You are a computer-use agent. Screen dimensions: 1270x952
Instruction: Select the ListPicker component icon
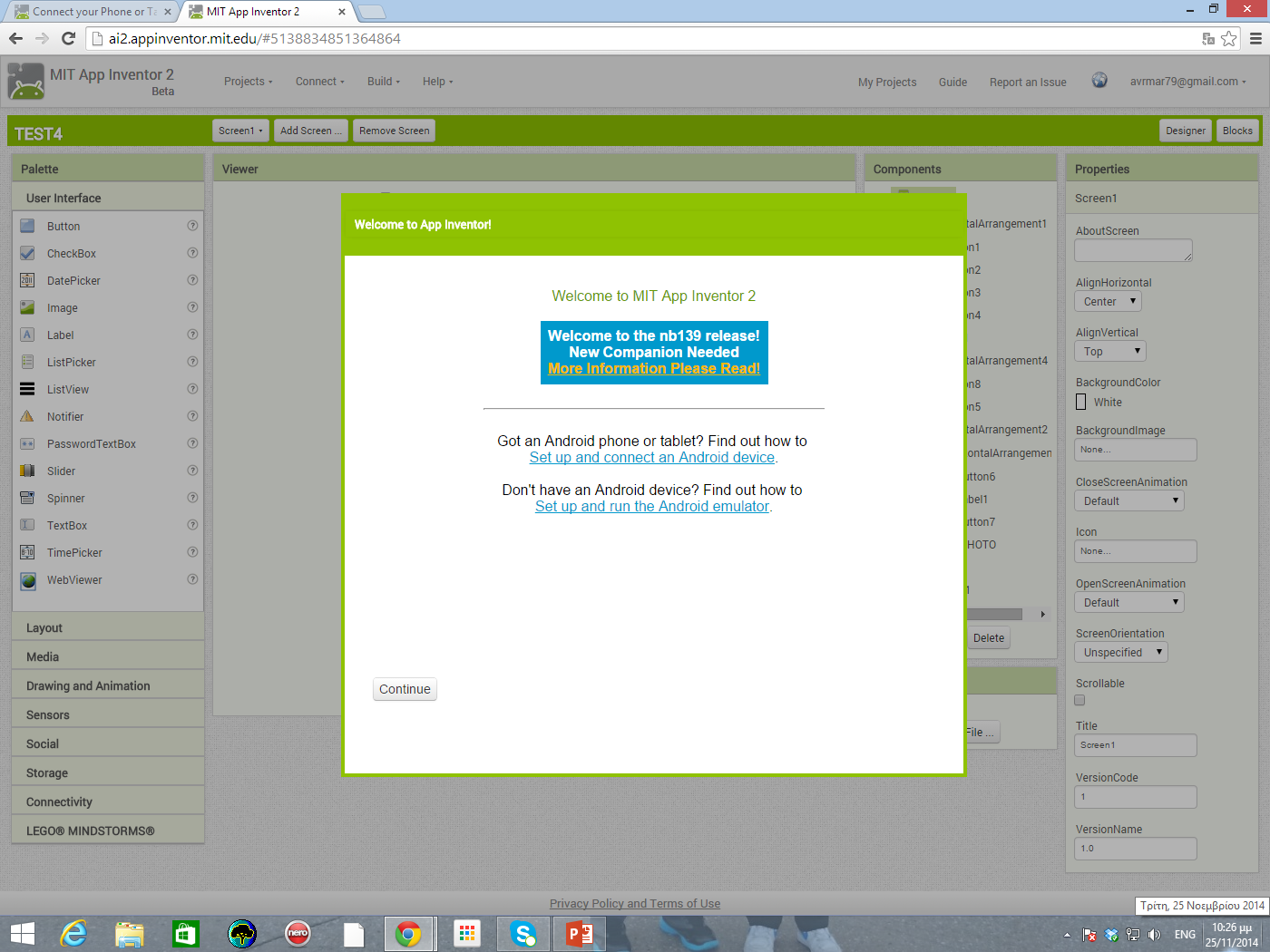(x=28, y=362)
